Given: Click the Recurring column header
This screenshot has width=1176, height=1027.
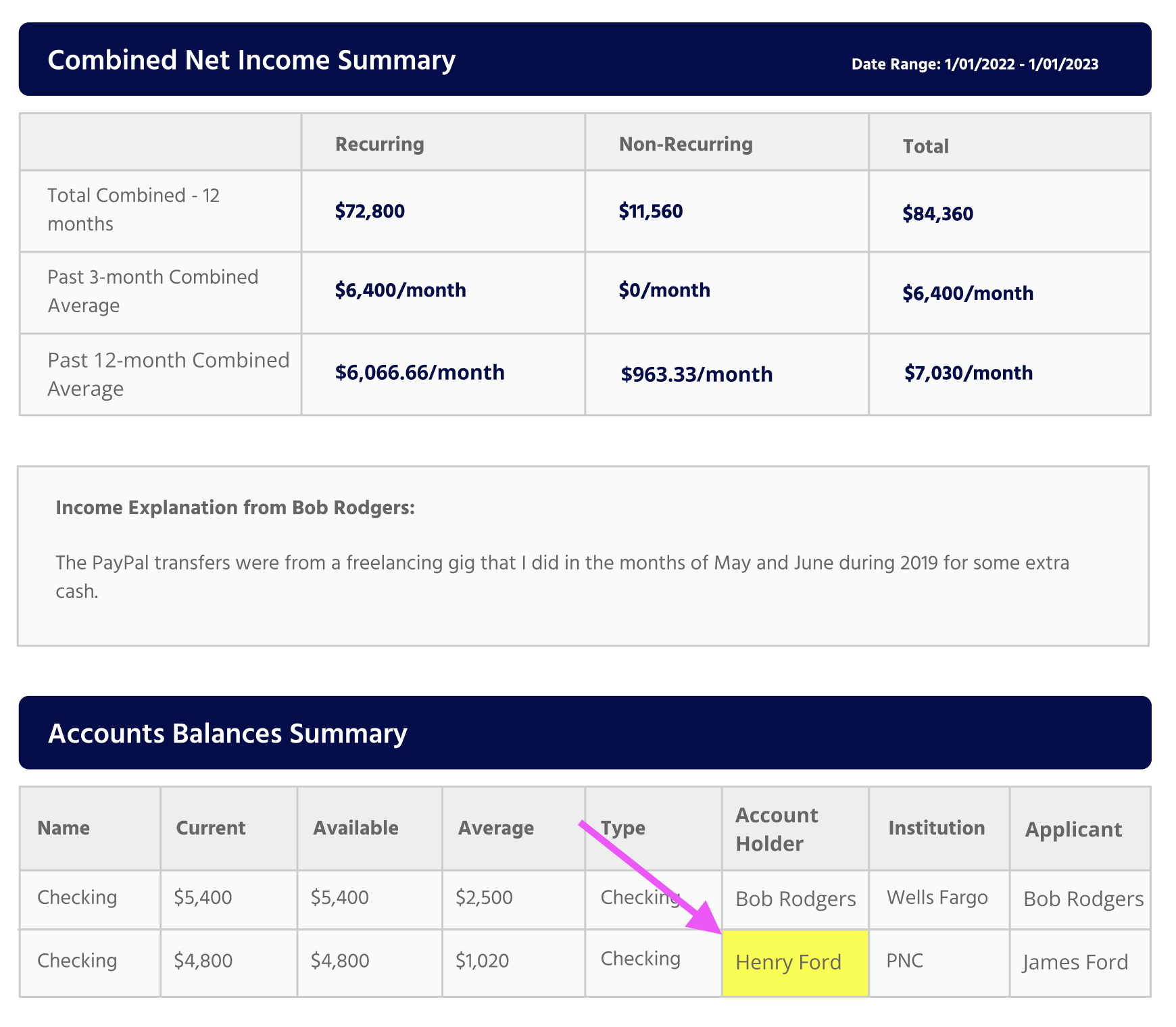Looking at the screenshot, I should coord(380,144).
